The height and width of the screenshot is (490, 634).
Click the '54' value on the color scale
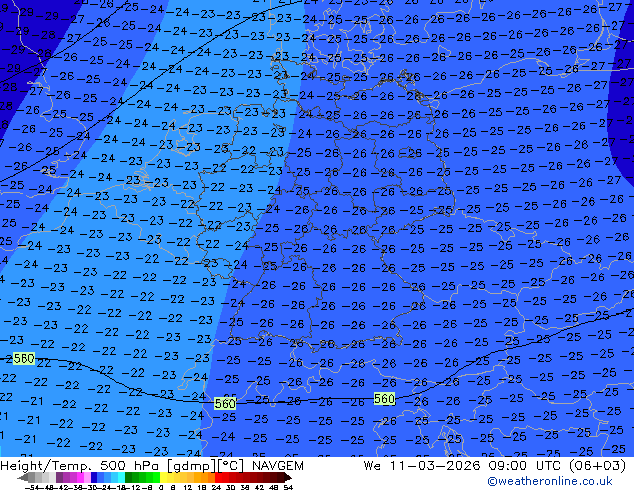click(x=287, y=487)
